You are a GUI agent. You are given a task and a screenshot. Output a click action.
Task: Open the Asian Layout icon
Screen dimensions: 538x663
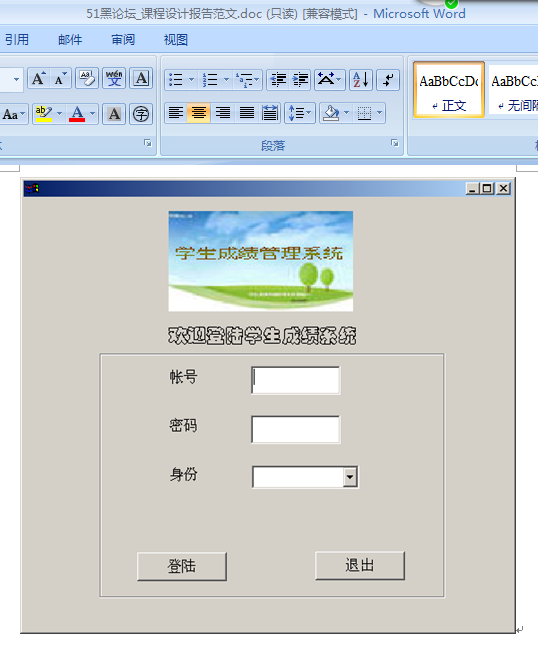[330, 80]
